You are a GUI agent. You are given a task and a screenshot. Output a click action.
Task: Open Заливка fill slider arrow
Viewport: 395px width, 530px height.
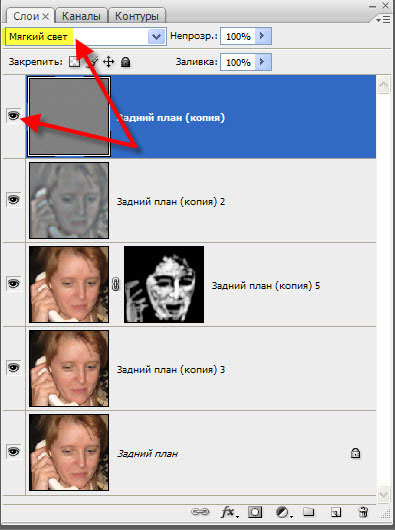(262, 62)
